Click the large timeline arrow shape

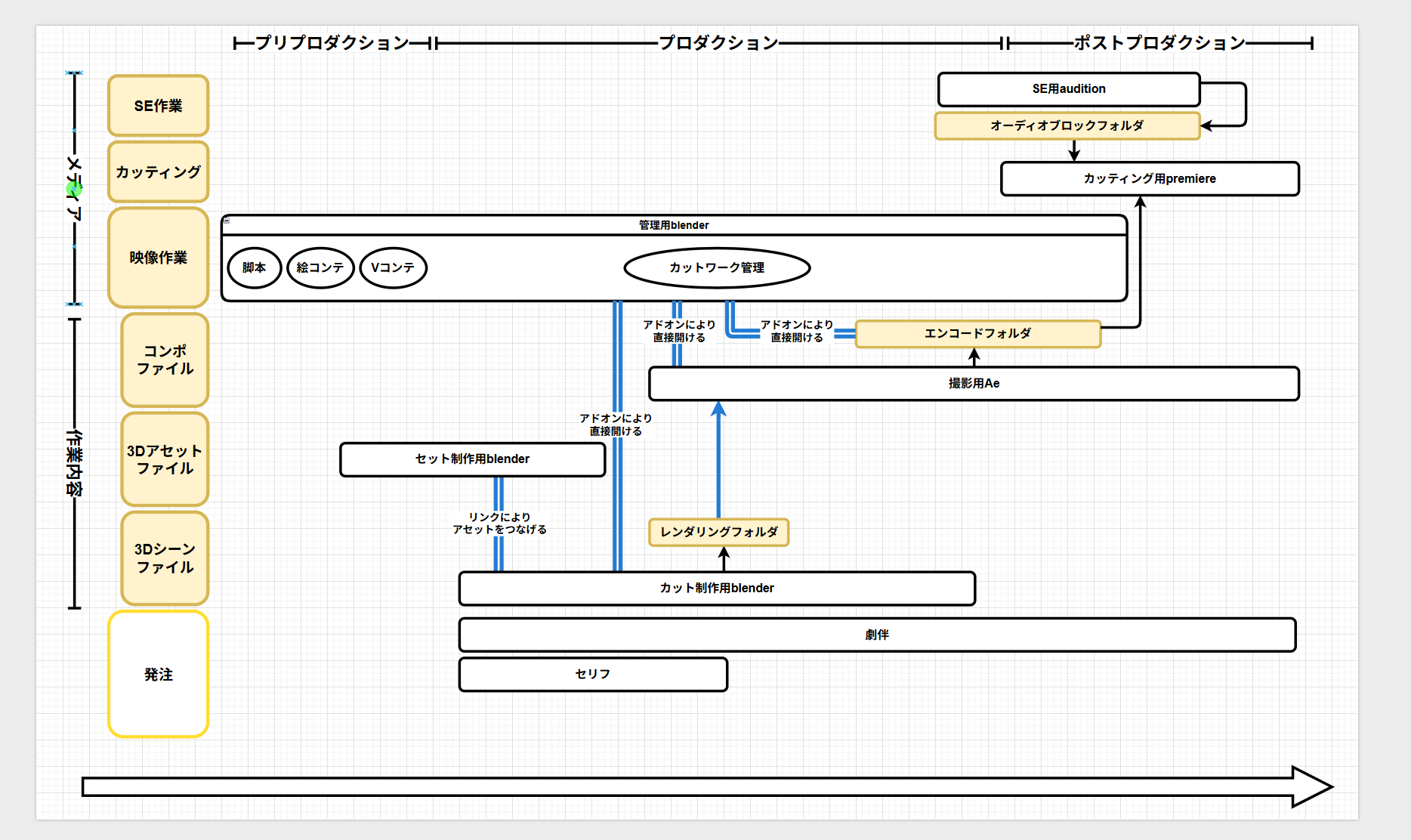click(707, 786)
